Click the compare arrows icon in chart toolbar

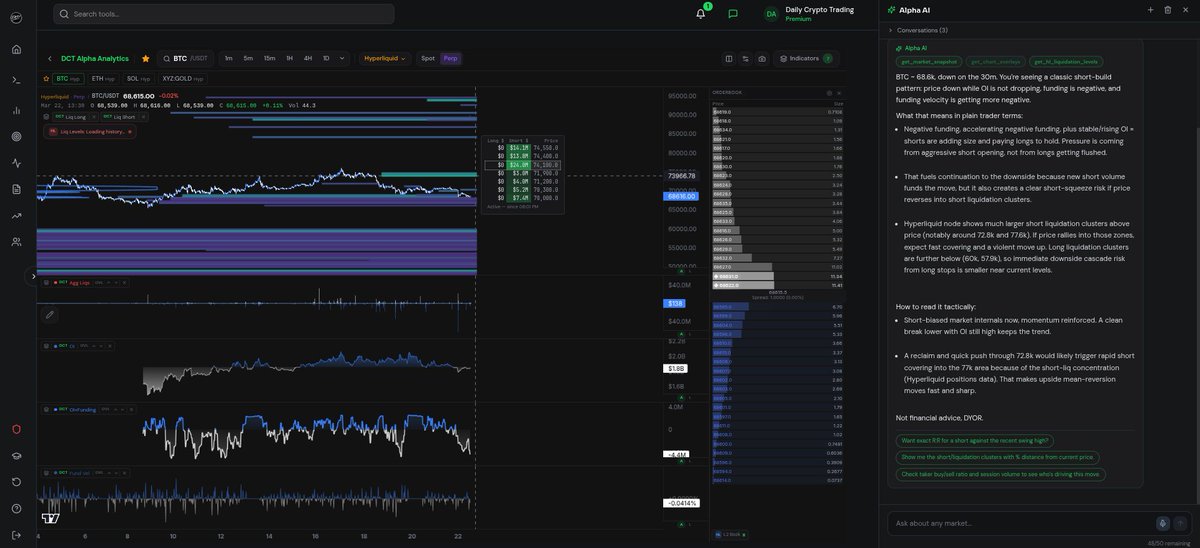(x=745, y=58)
